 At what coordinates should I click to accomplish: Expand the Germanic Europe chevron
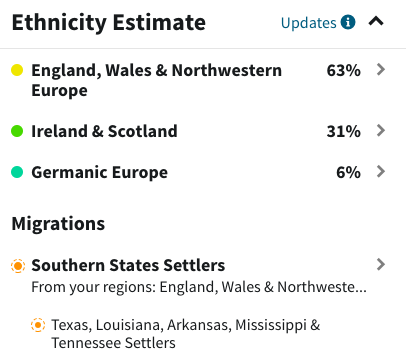(381, 171)
